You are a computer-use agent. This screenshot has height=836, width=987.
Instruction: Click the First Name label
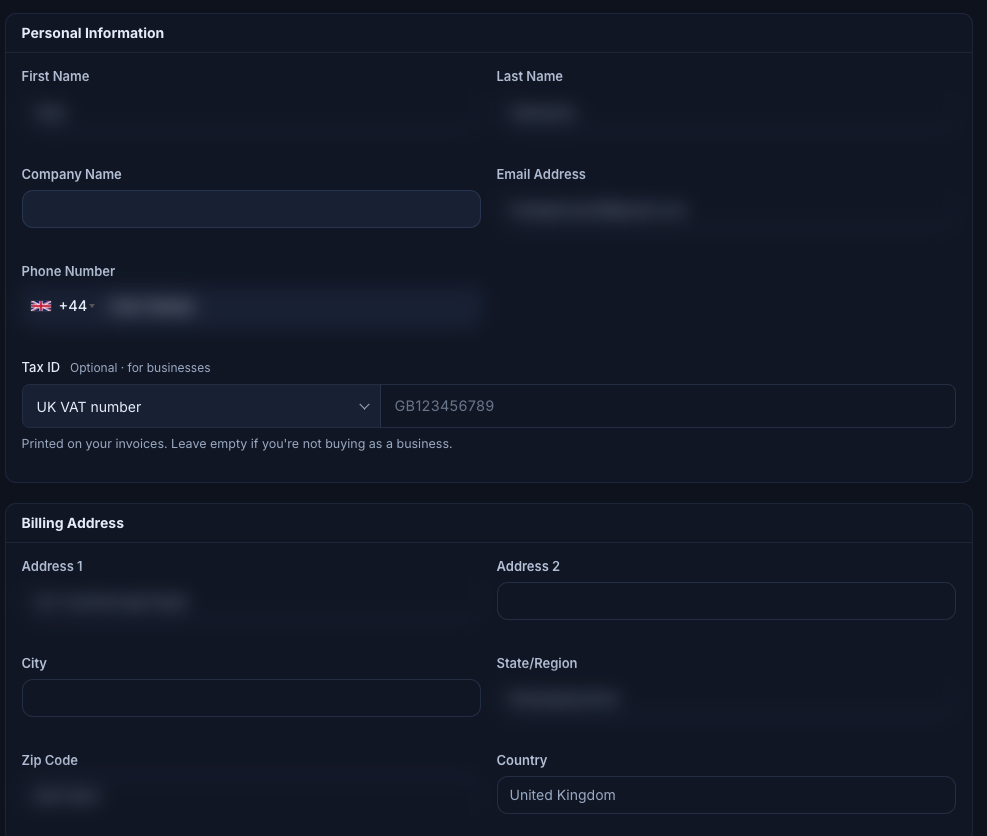[55, 76]
